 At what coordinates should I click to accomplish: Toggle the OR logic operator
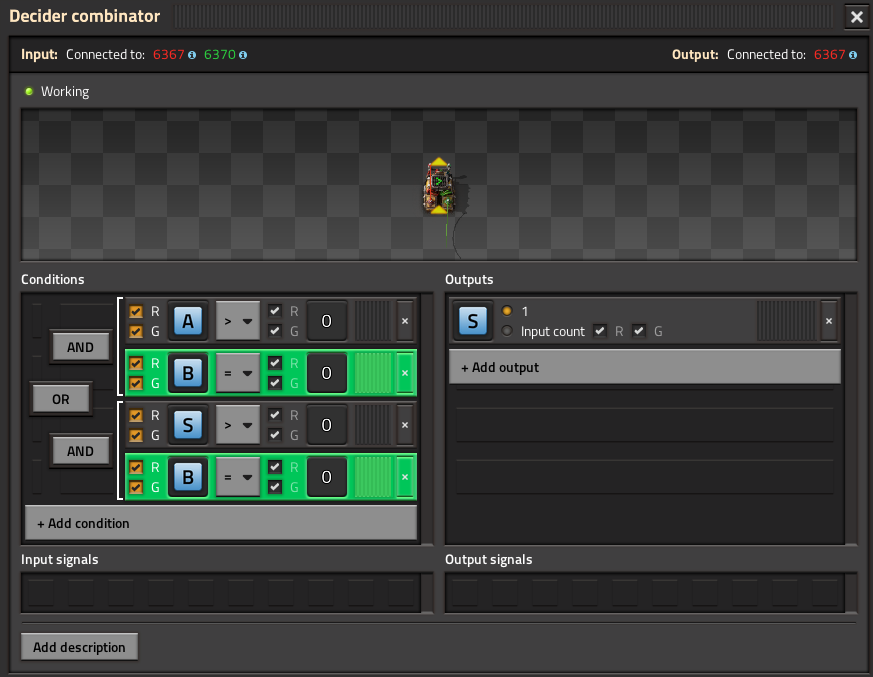pyautogui.click(x=61, y=399)
